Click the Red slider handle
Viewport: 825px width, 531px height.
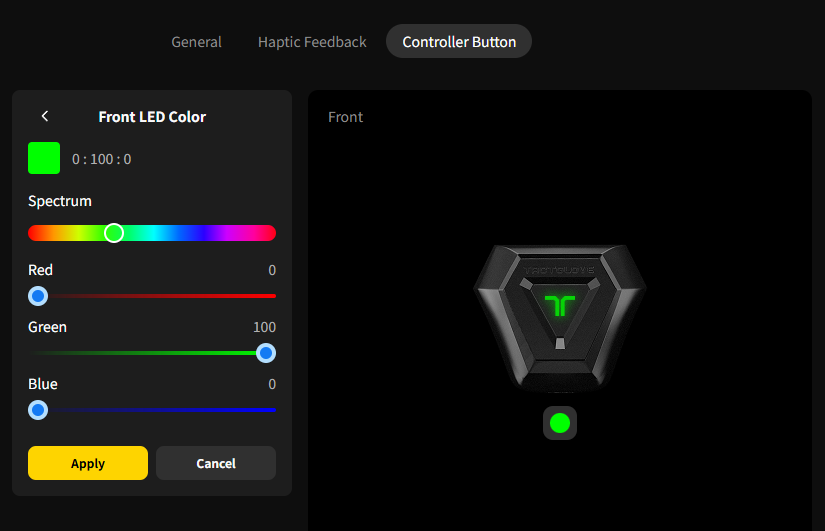point(38,296)
